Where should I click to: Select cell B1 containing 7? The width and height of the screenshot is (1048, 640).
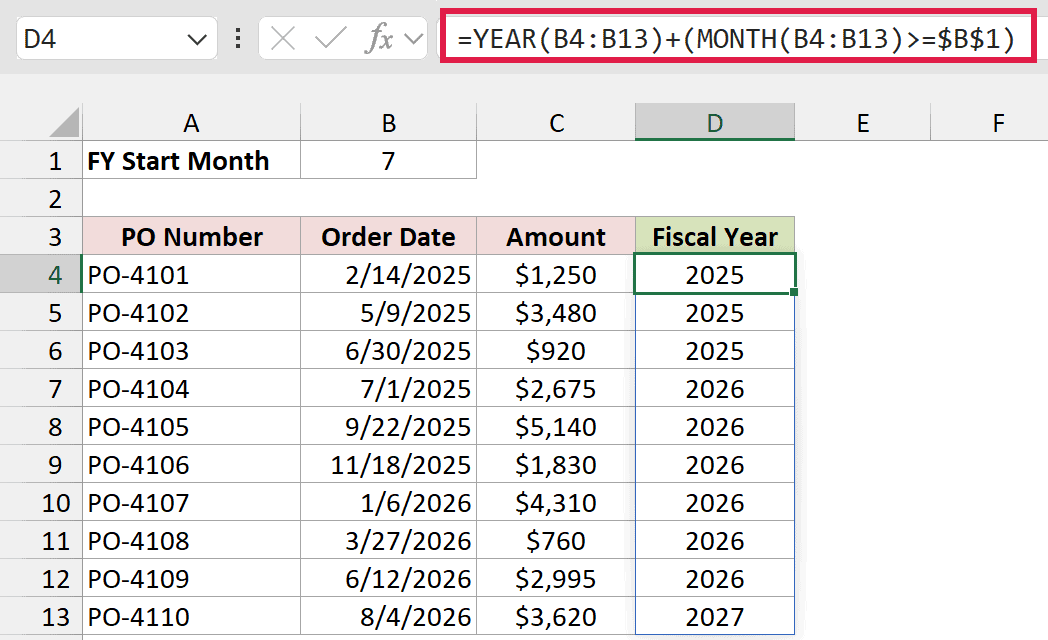pos(388,160)
